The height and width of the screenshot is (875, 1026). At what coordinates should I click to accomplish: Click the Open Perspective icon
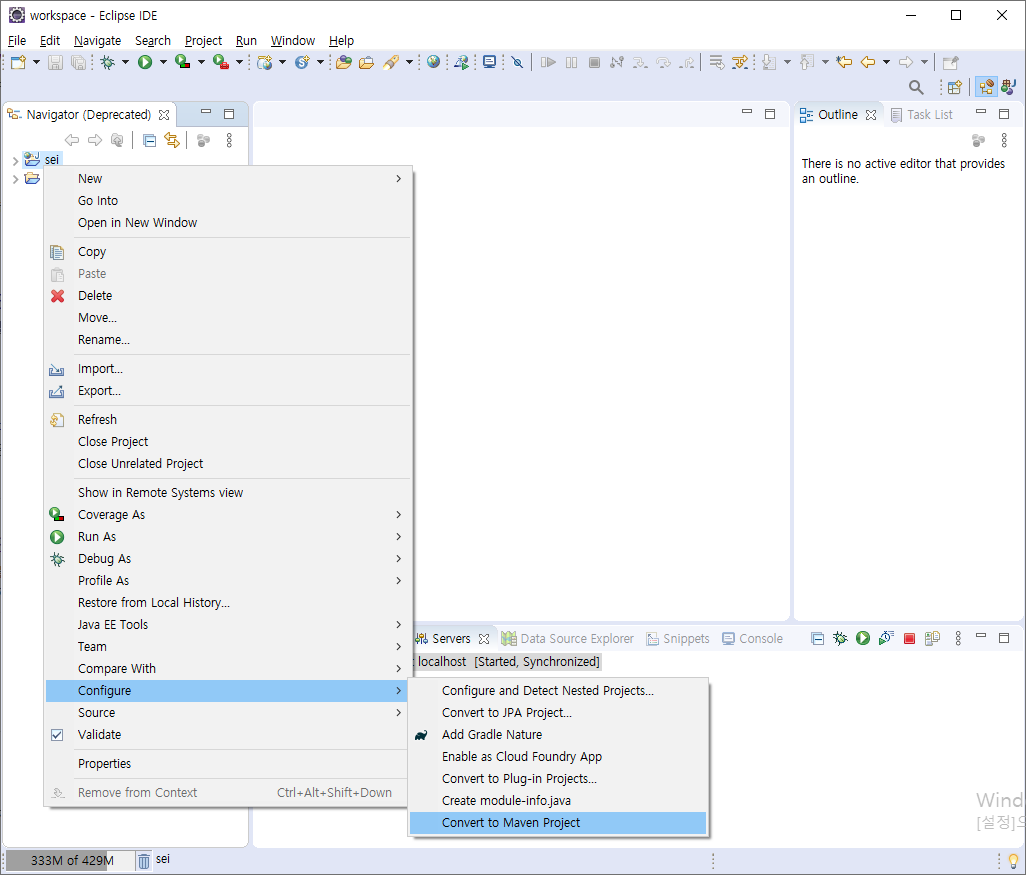tap(955, 87)
